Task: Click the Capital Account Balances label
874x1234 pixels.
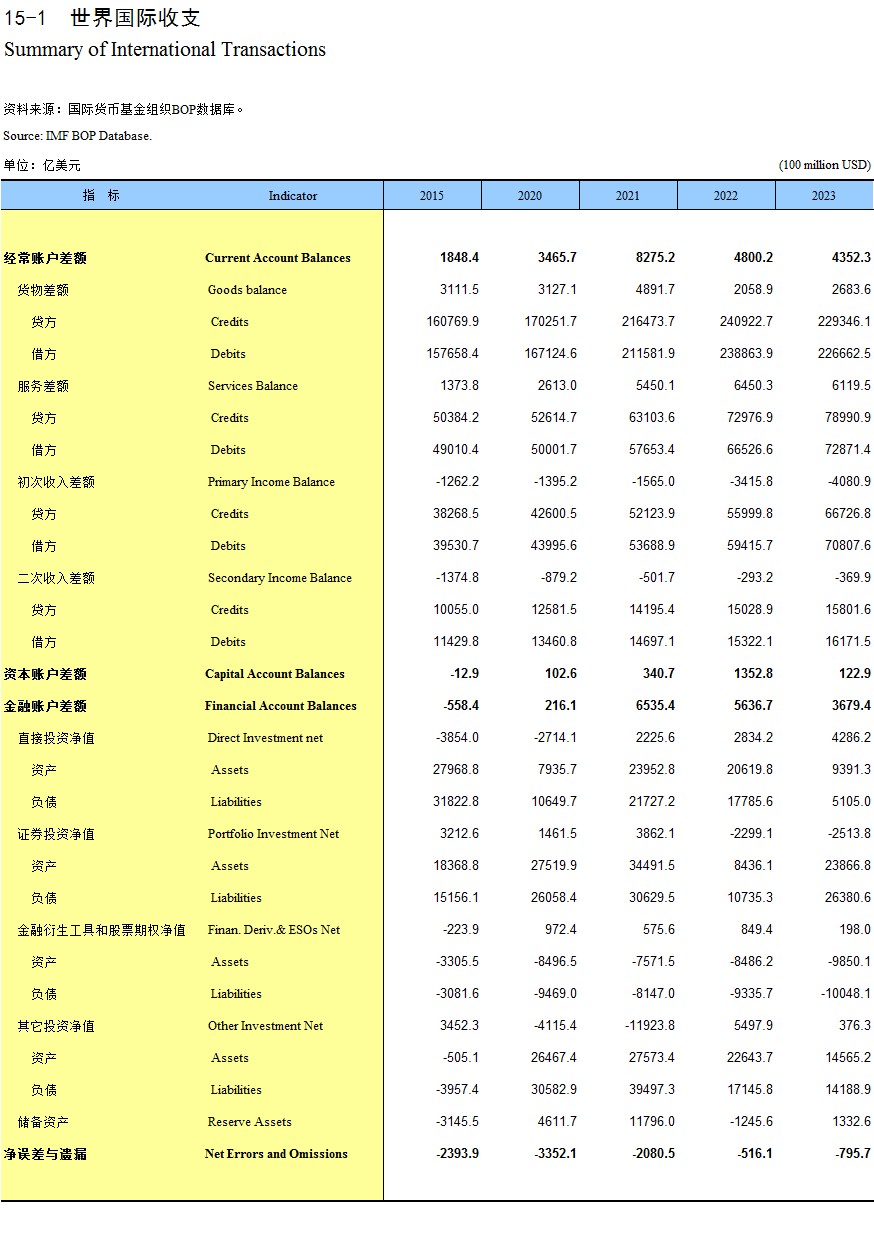Action: point(275,674)
